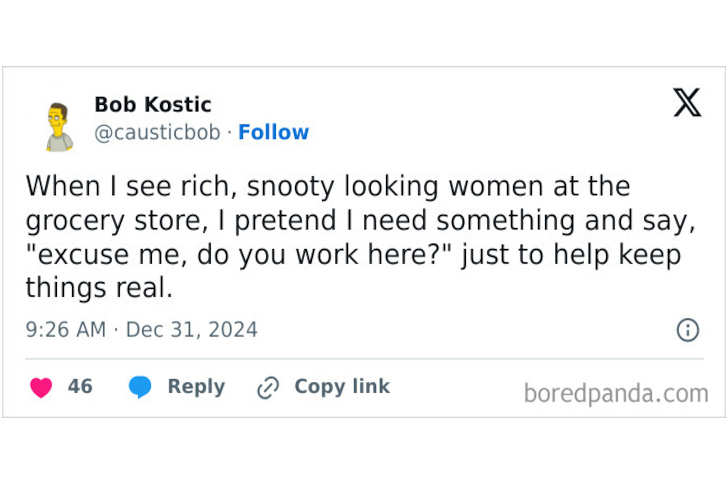Open the Bob Kostic profile name
Image resolution: width=728 pixels, height=485 pixels.
point(152,104)
